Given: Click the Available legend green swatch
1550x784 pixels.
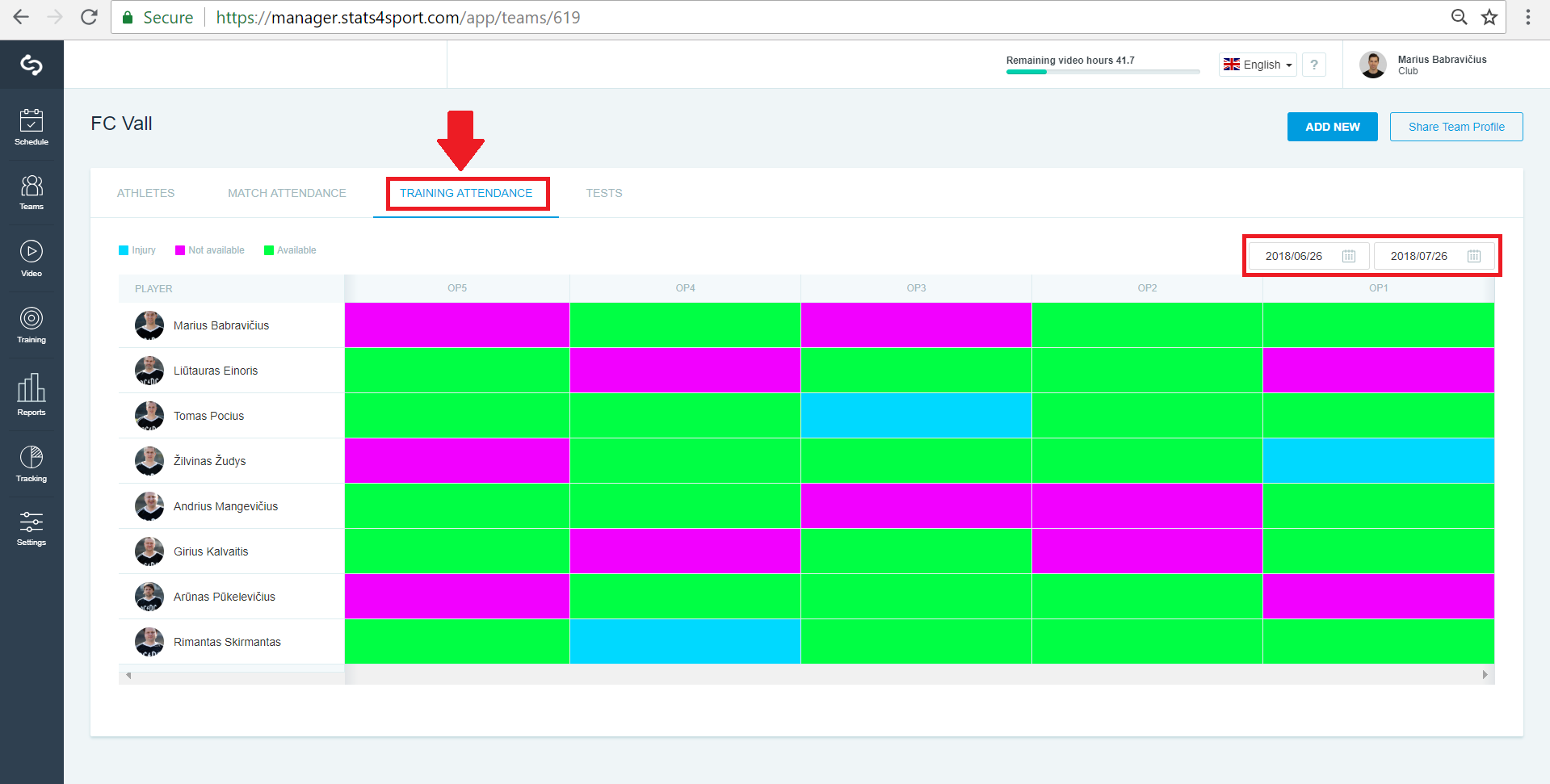Looking at the screenshot, I should (269, 250).
